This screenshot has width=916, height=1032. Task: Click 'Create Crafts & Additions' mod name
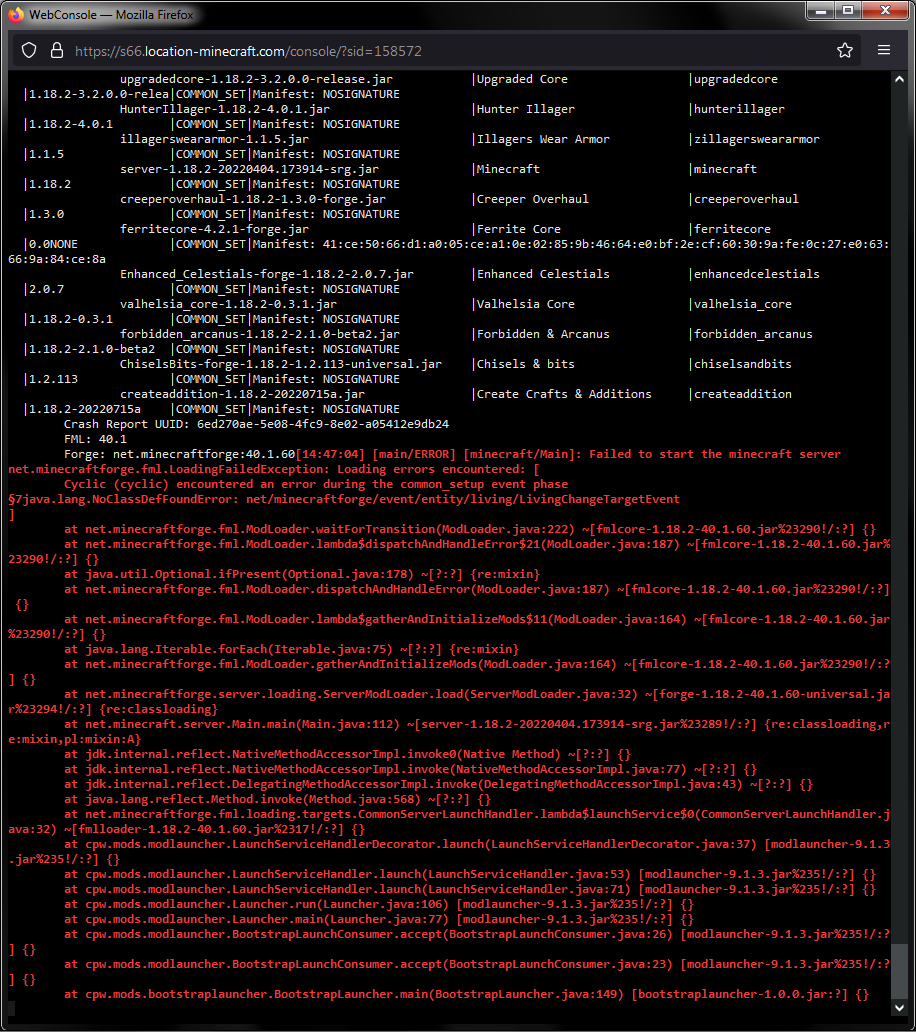point(564,394)
